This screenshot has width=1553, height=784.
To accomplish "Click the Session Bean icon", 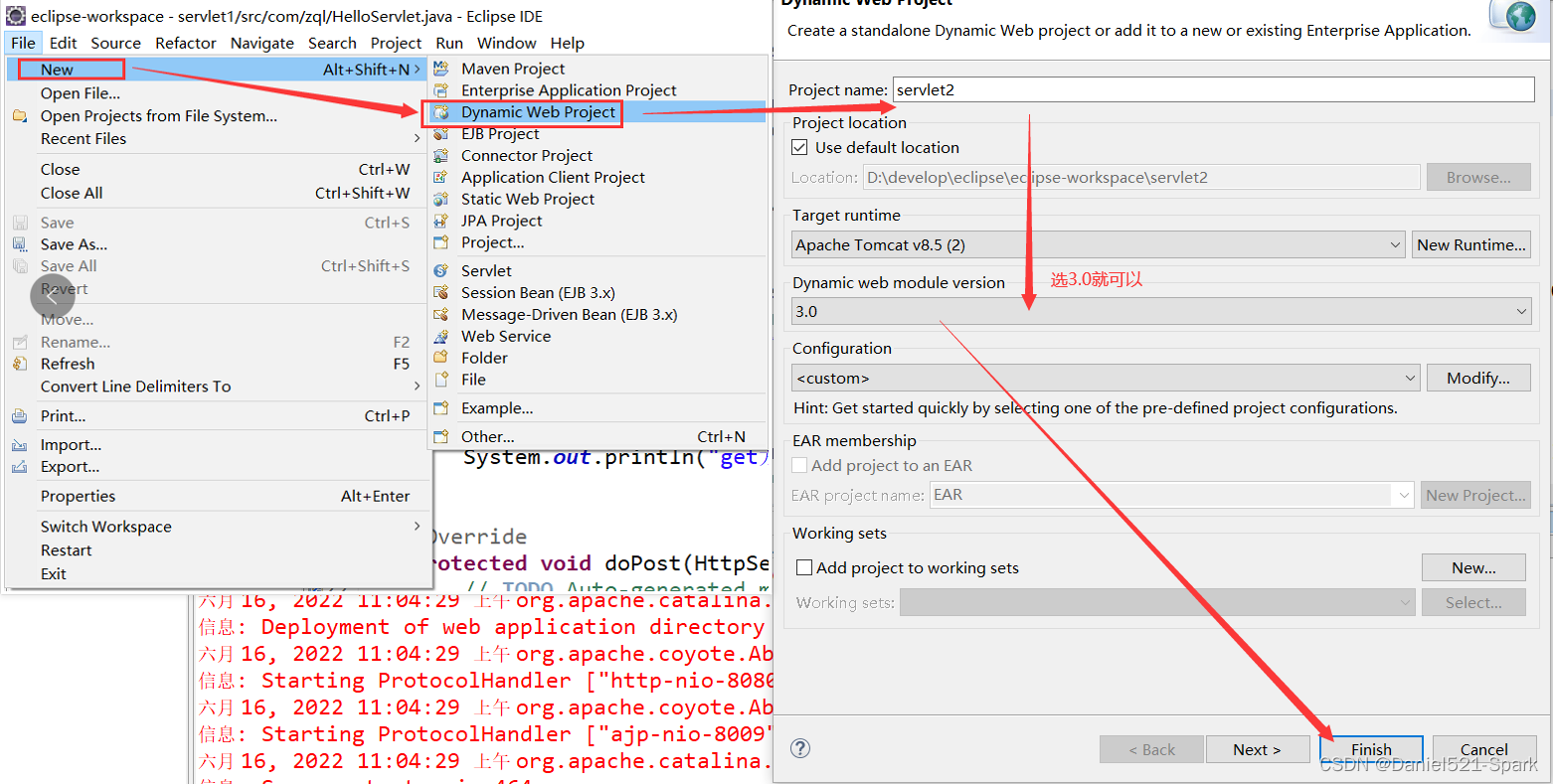I will (x=441, y=293).
